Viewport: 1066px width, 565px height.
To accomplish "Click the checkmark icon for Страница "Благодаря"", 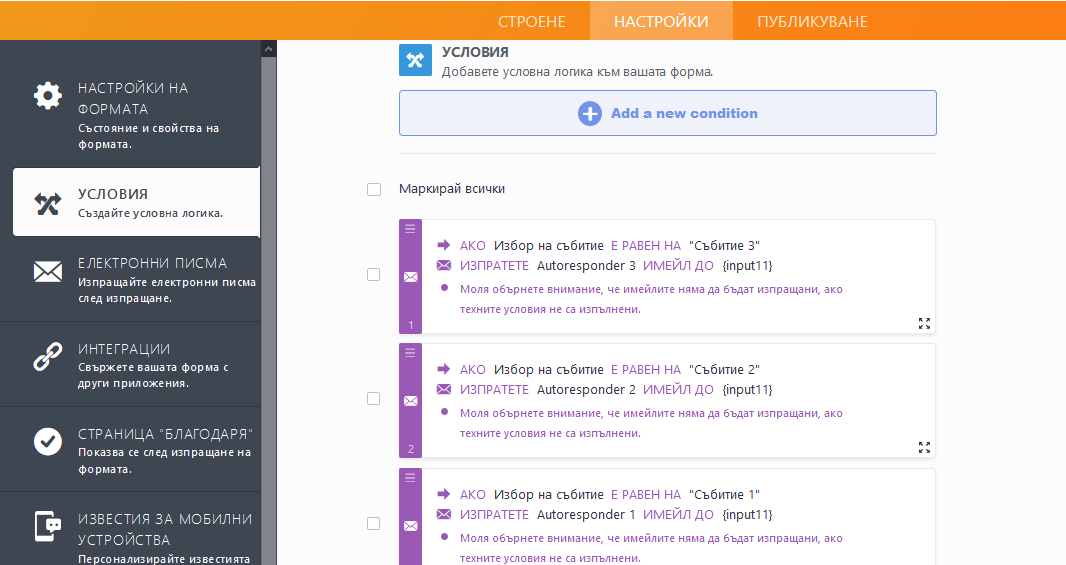I will coord(47,441).
